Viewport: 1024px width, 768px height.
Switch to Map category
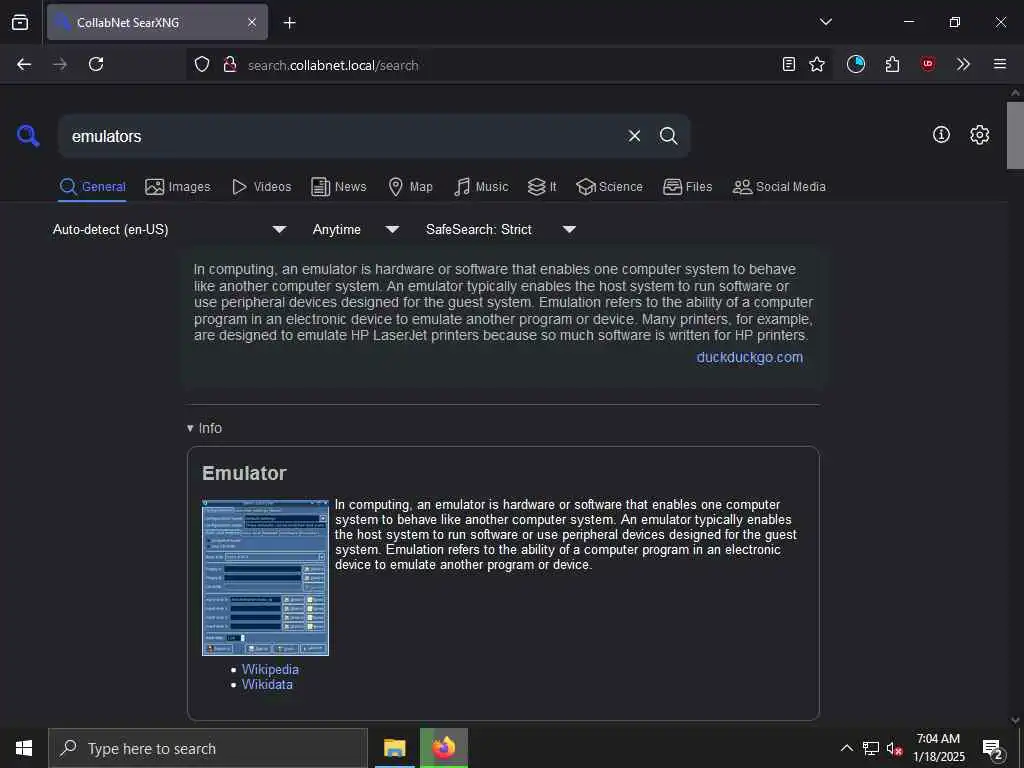pos(411,187)
